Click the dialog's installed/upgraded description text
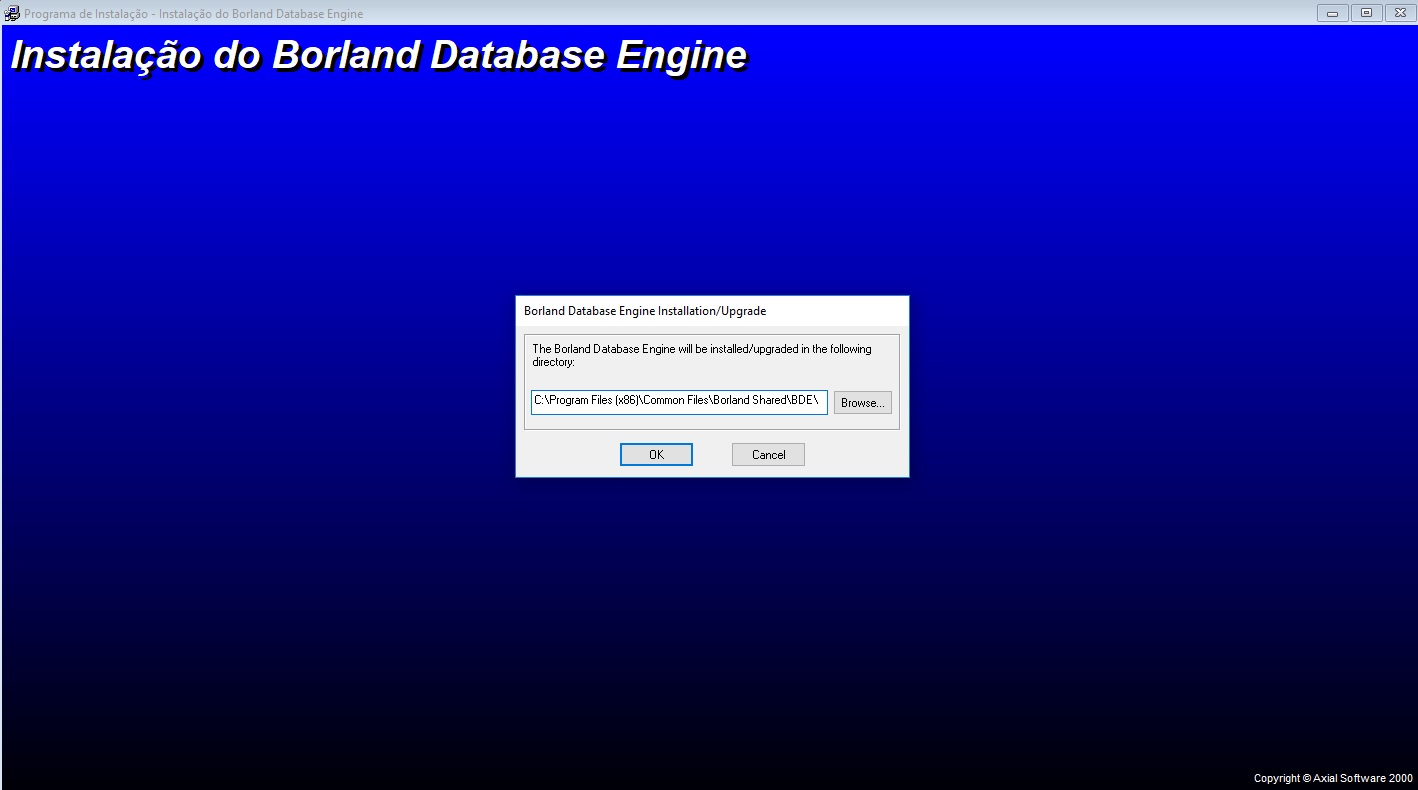Screen dimensions: 1418x790 tap(701, 355)
